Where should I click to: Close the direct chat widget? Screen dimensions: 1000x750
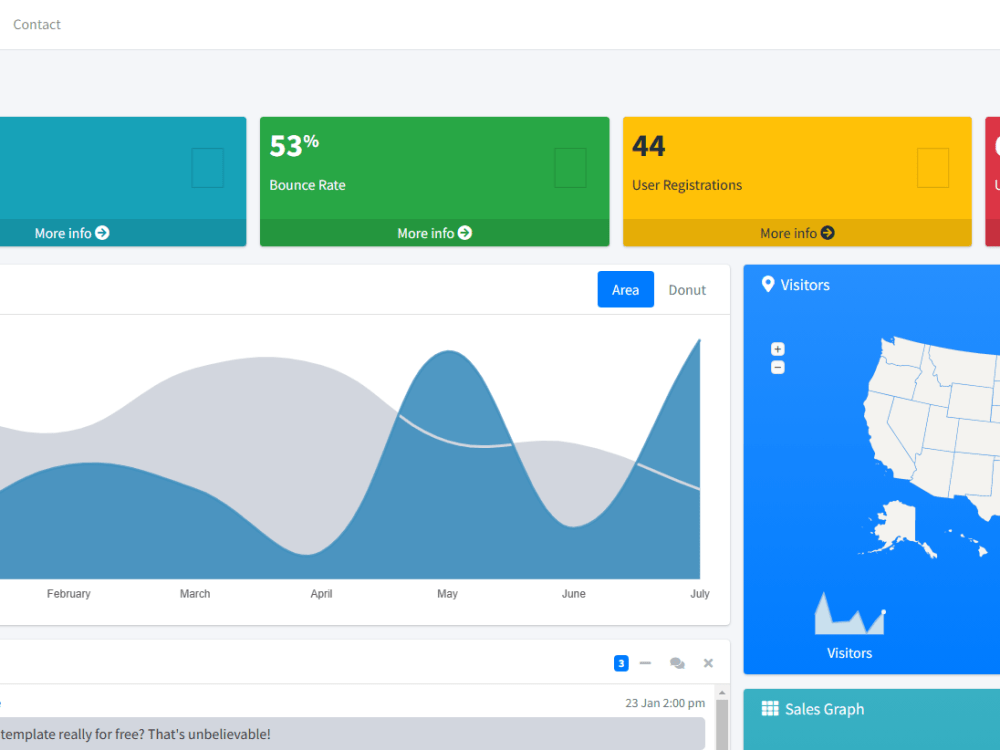click(708, 663)
